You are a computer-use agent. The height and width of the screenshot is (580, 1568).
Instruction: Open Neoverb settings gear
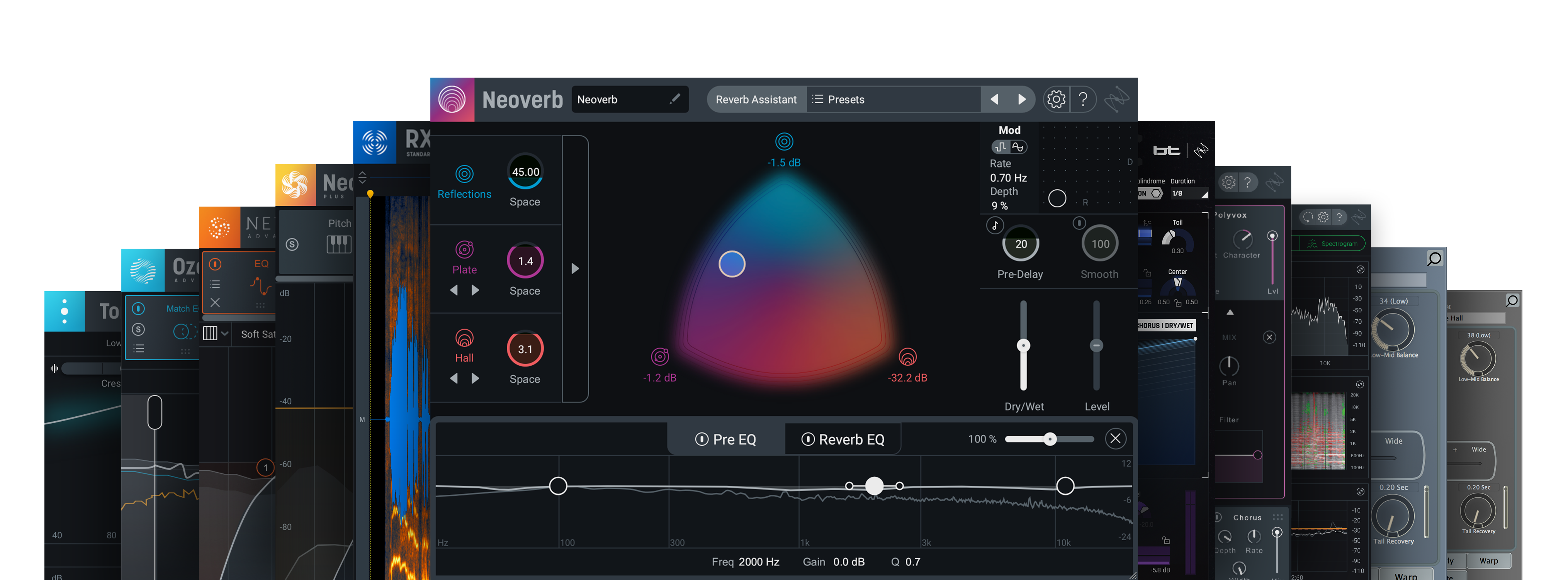(x=1055, y=99)
